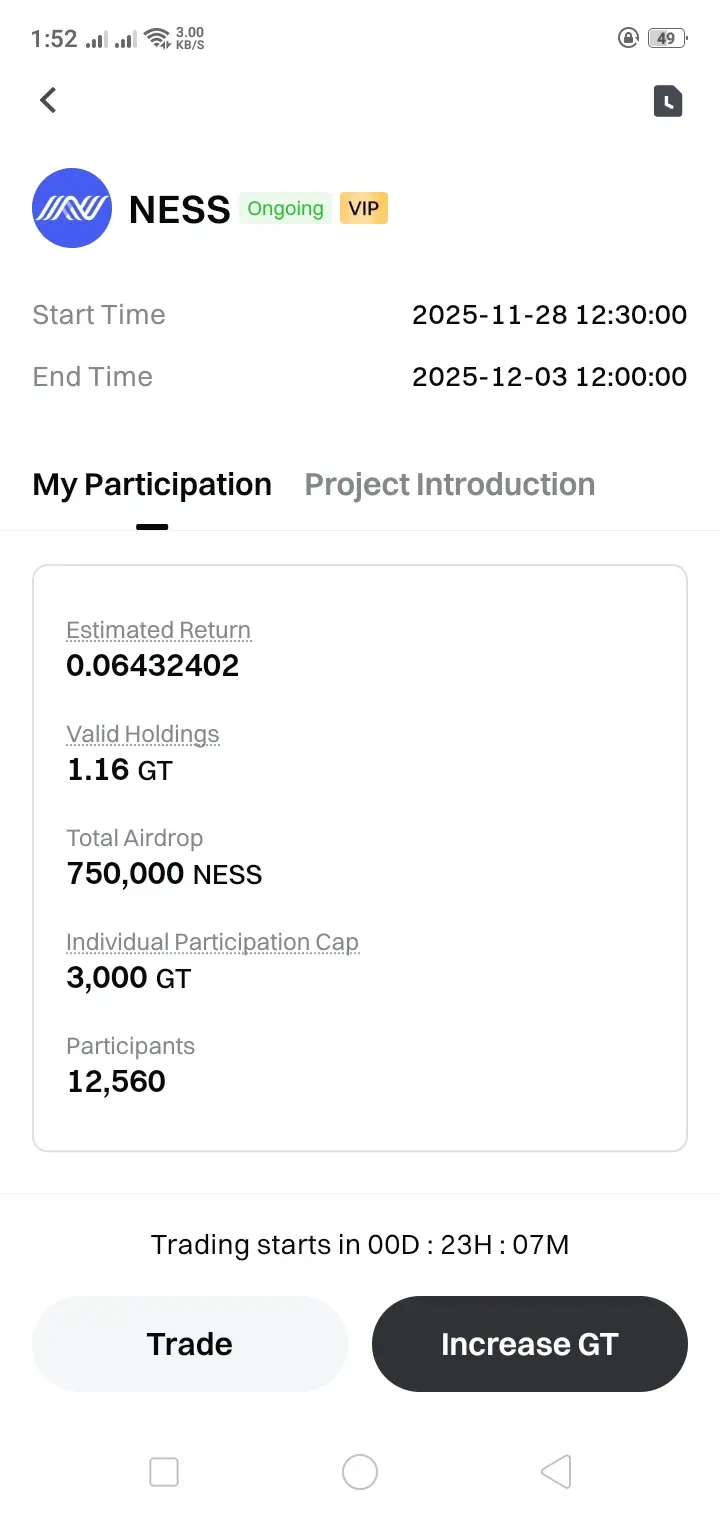The image size is (720, 1520).
Task: Switch to the Project Introduction tab
Action: pos(449,485)
